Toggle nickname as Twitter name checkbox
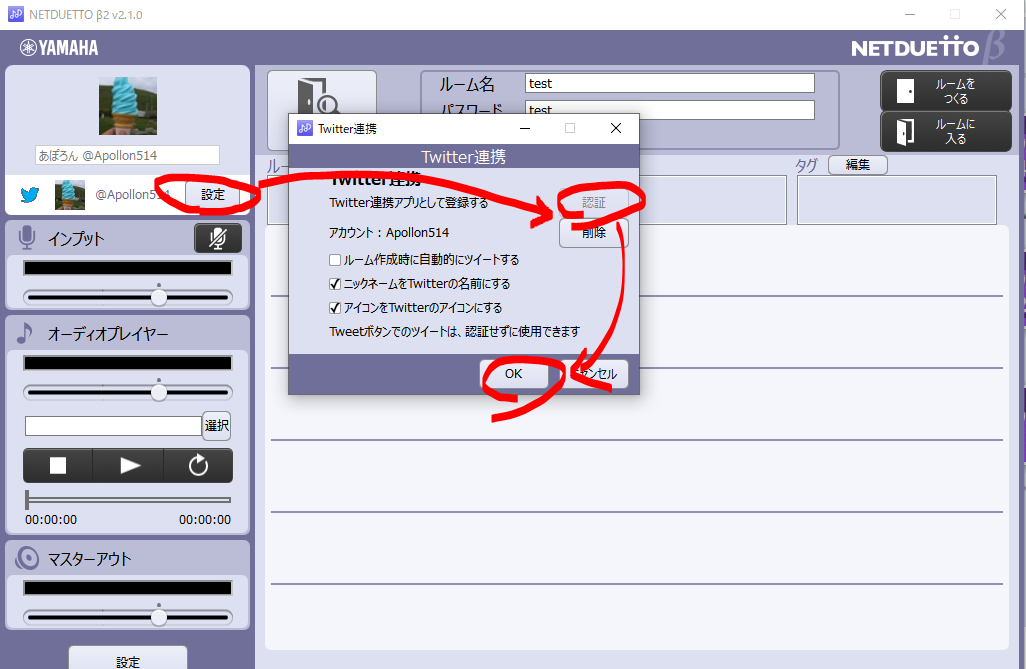 pyautogui.click(x=335, y=284)
